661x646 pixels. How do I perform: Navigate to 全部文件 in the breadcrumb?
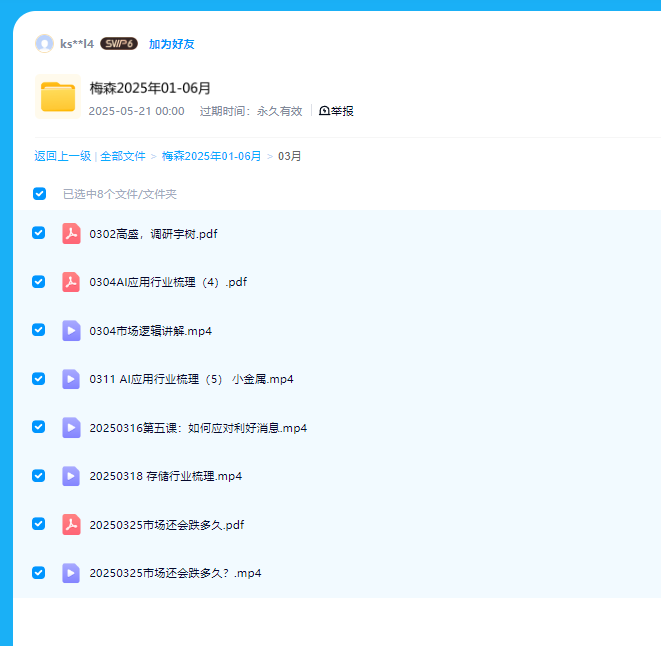coord(123,156)
